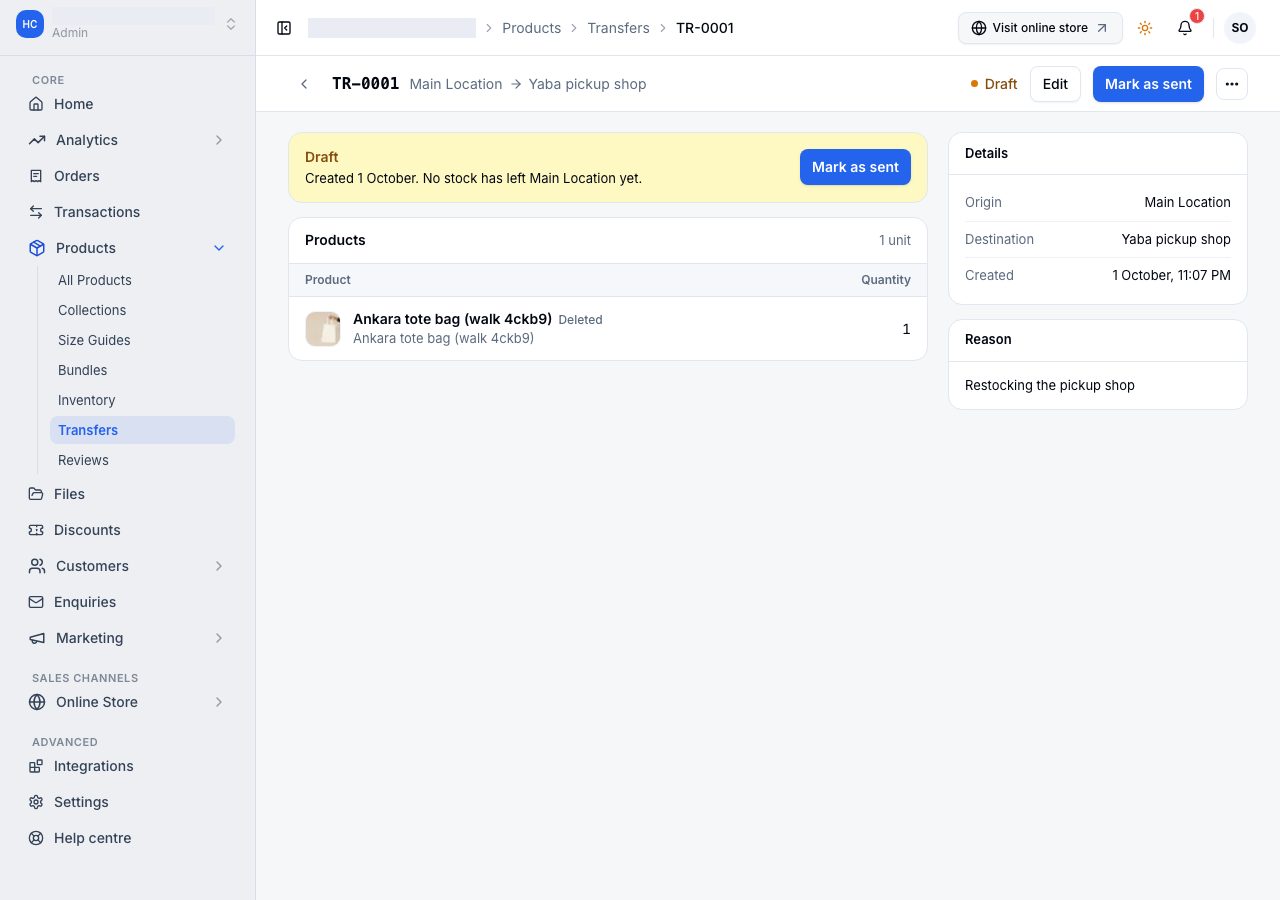1280x900 pixels.
Task: Click the Help centre lifebuoy icon
Action: click(x=36, y=838)
